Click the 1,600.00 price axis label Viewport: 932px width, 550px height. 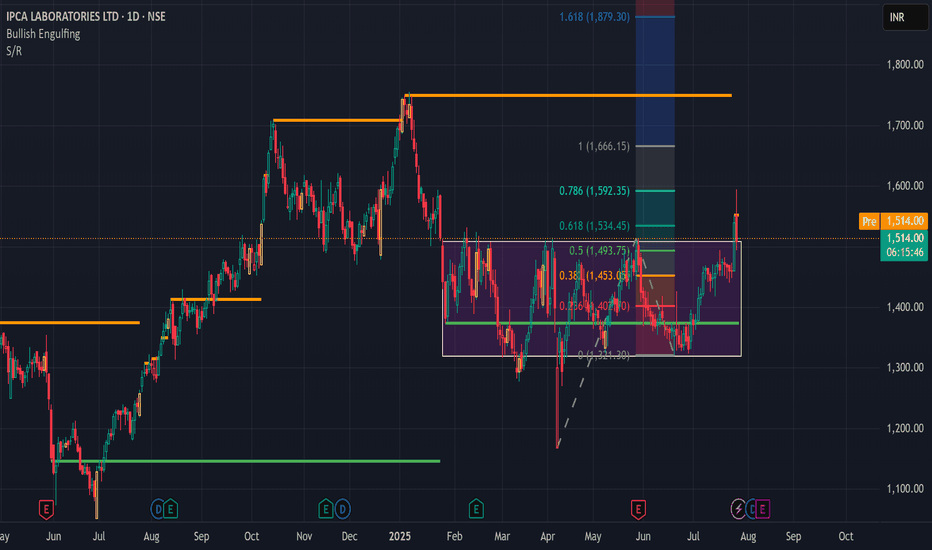tap(905, 186)
